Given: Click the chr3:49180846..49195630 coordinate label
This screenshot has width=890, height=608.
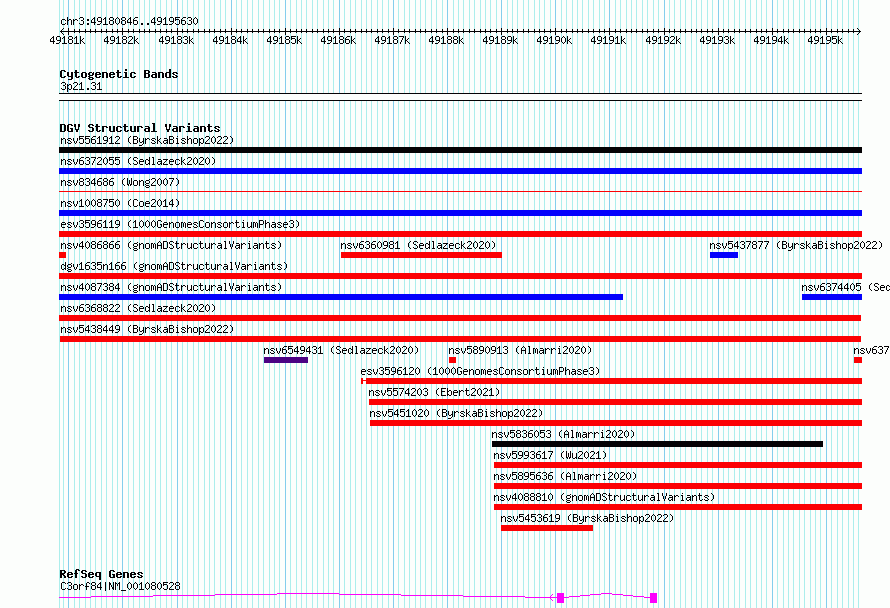Looking at the screenshot, I should [129, 22].
